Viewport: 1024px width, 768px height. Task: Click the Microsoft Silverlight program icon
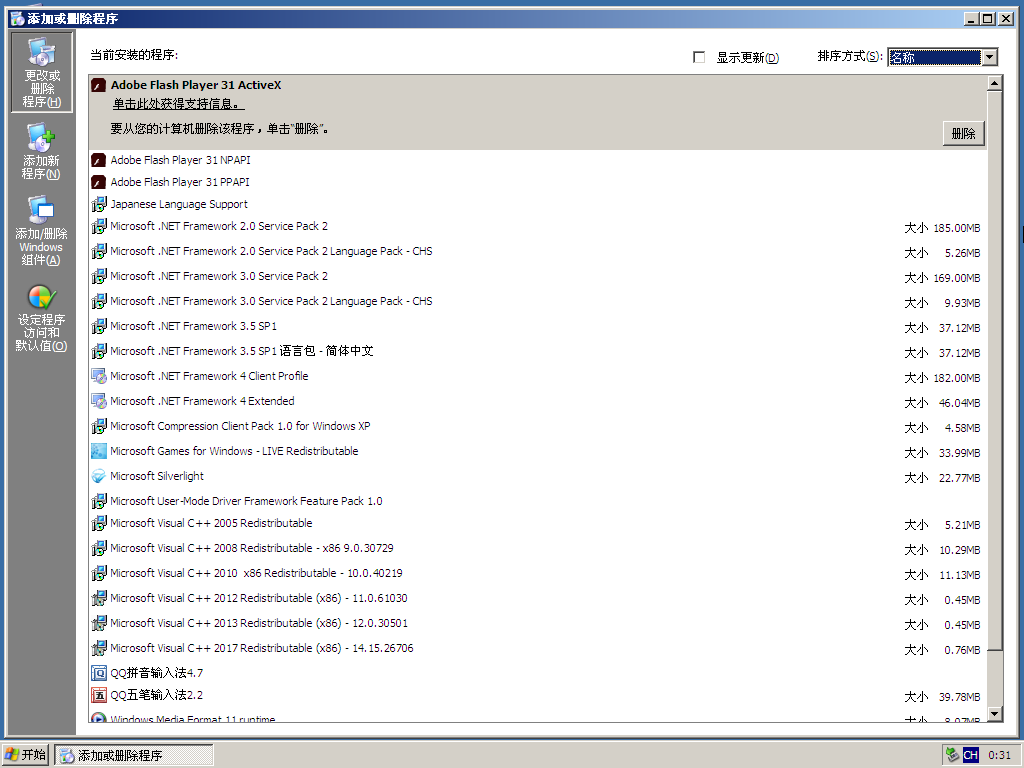[x=98, y=476]
